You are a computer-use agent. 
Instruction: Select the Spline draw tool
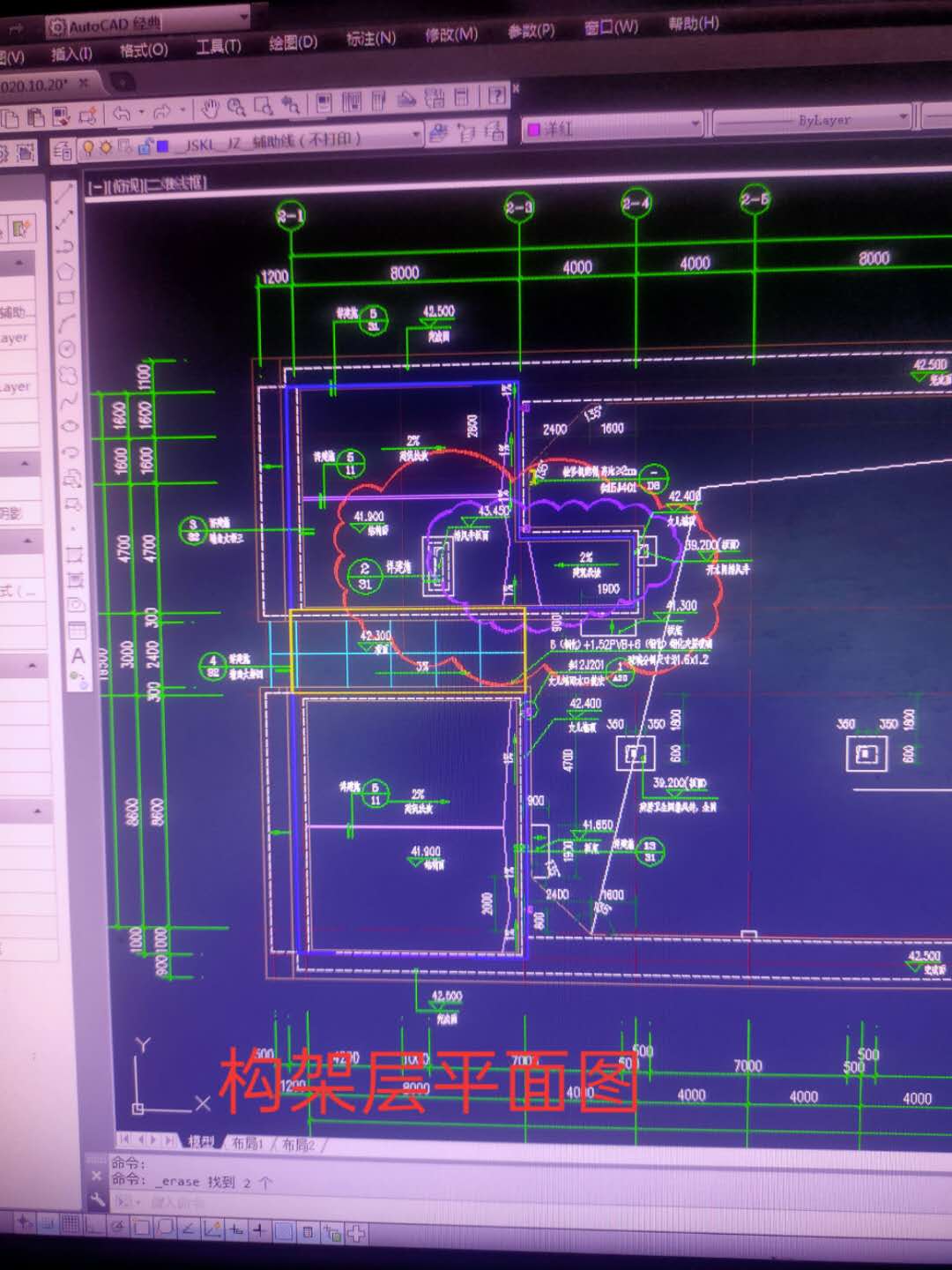click(x=69, y=400)
